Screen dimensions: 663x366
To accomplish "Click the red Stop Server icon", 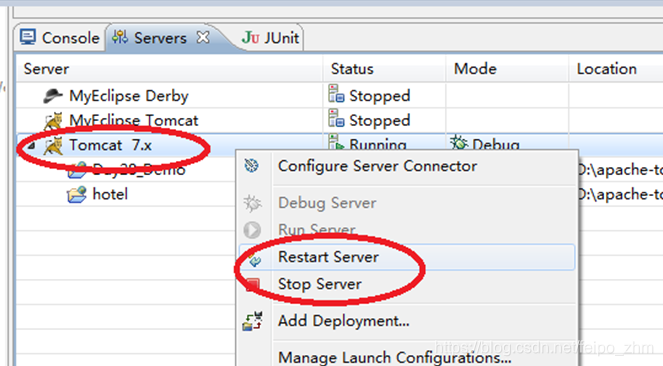I will coord(253,285).
